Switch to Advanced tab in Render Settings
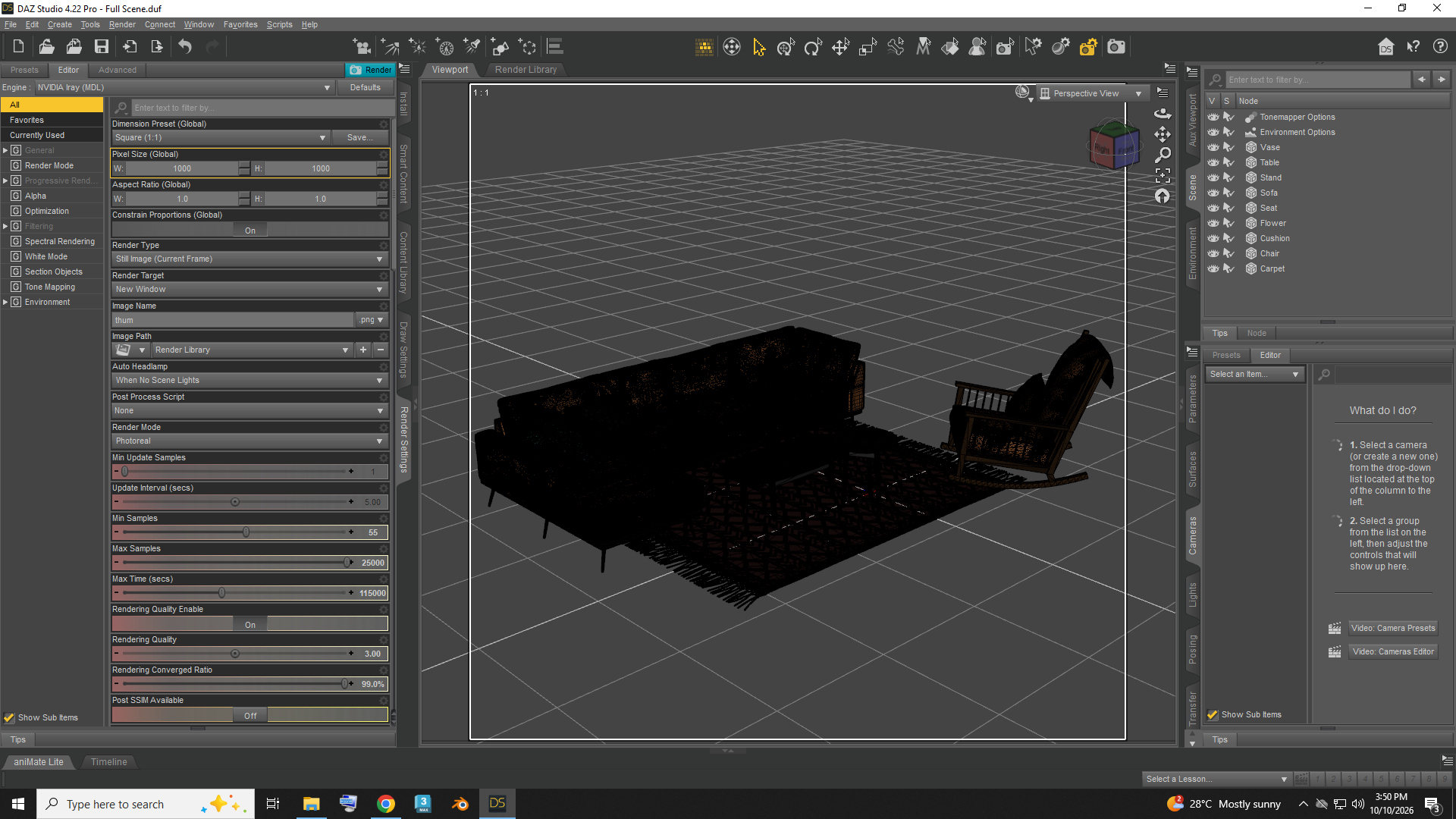 [118, 70]
